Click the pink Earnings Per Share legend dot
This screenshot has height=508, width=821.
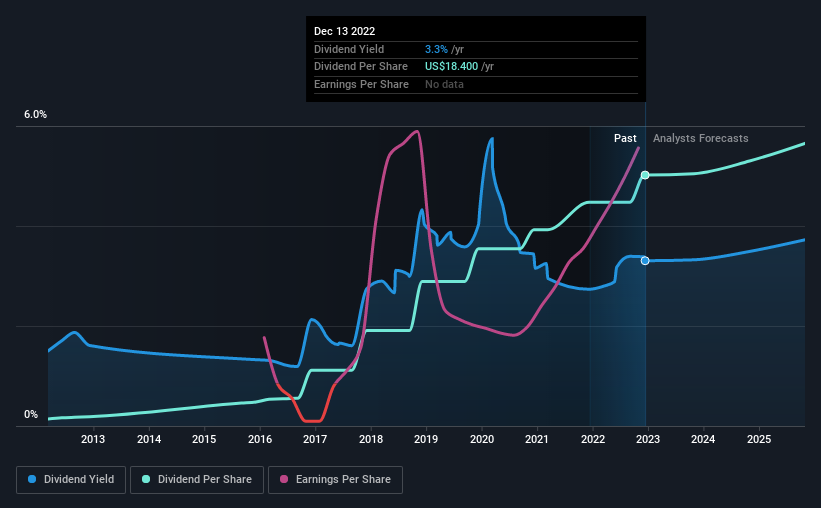point(284,479)
